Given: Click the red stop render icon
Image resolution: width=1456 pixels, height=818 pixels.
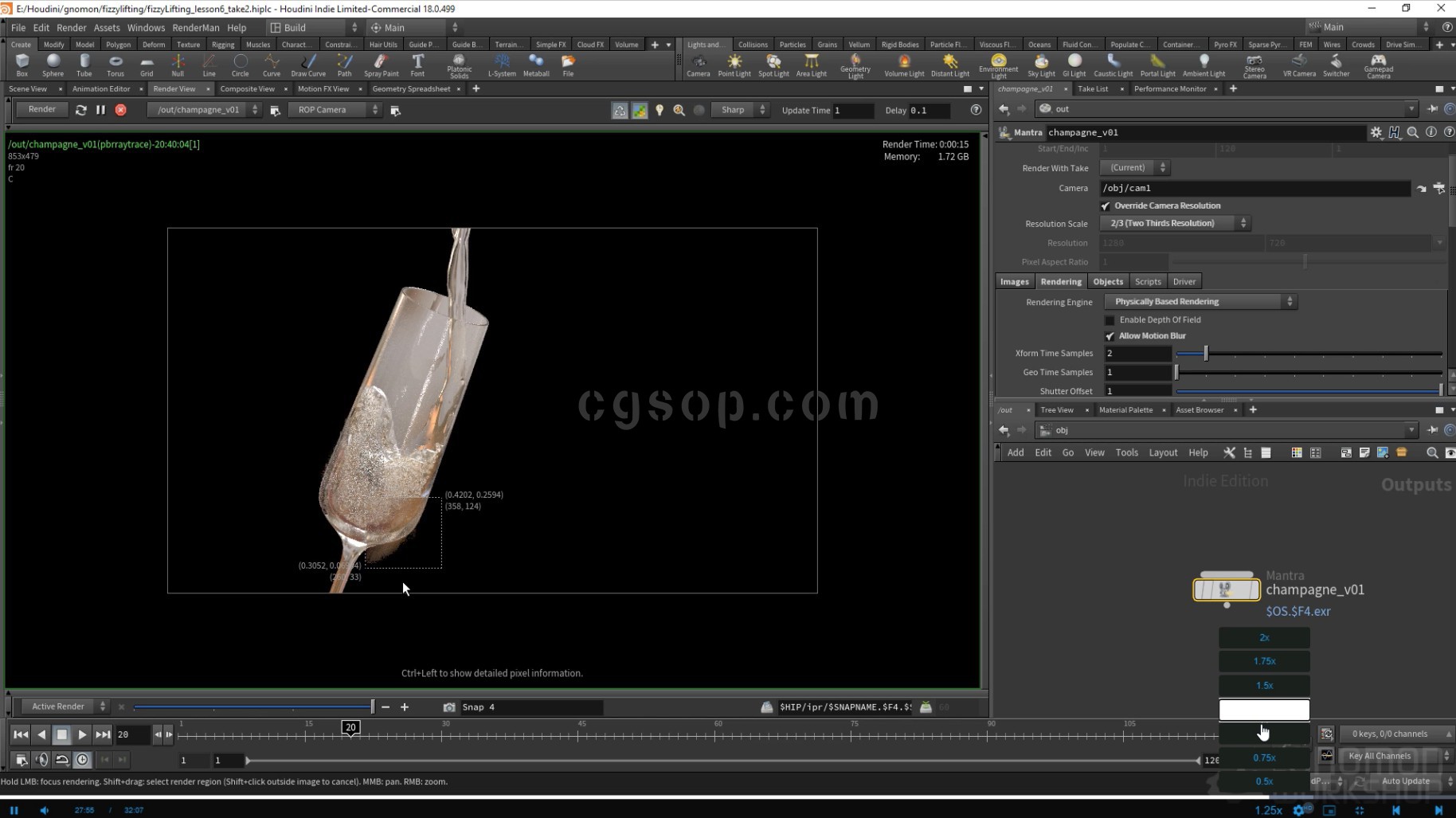Looking at the screenshot, I should (x=121, y=110).
